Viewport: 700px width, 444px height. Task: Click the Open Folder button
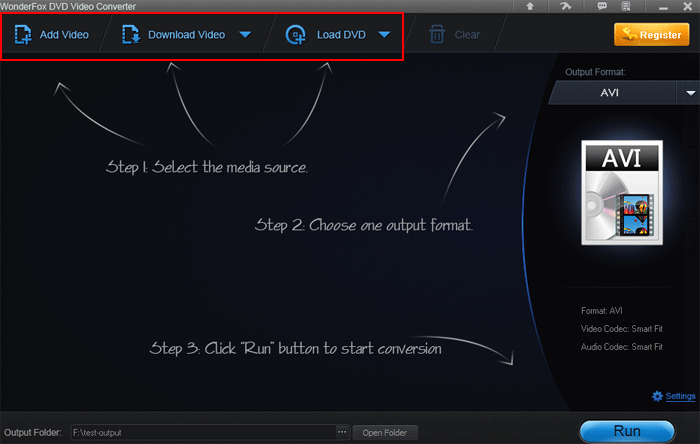click(x=385, y=432)
